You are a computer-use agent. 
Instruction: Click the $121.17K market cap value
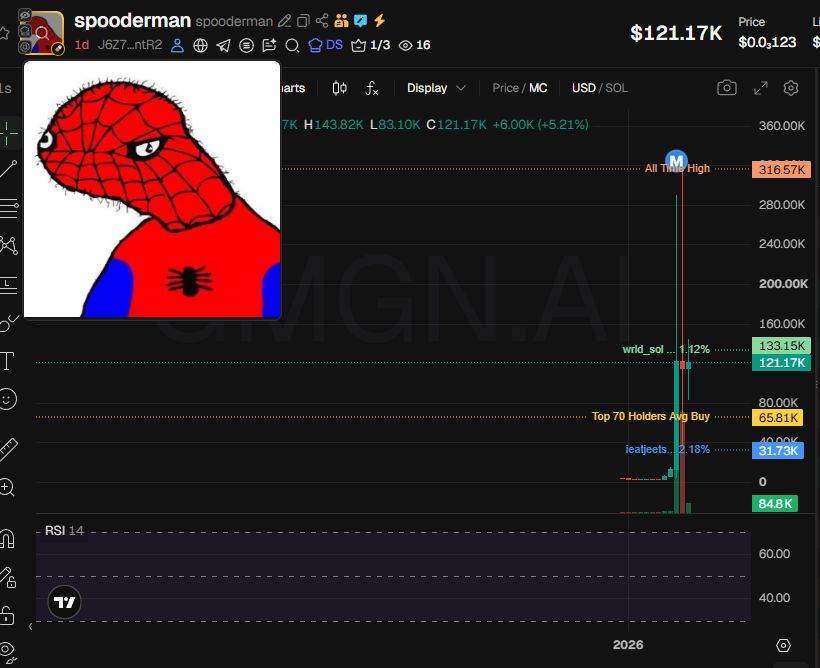(x=676, y=33)
